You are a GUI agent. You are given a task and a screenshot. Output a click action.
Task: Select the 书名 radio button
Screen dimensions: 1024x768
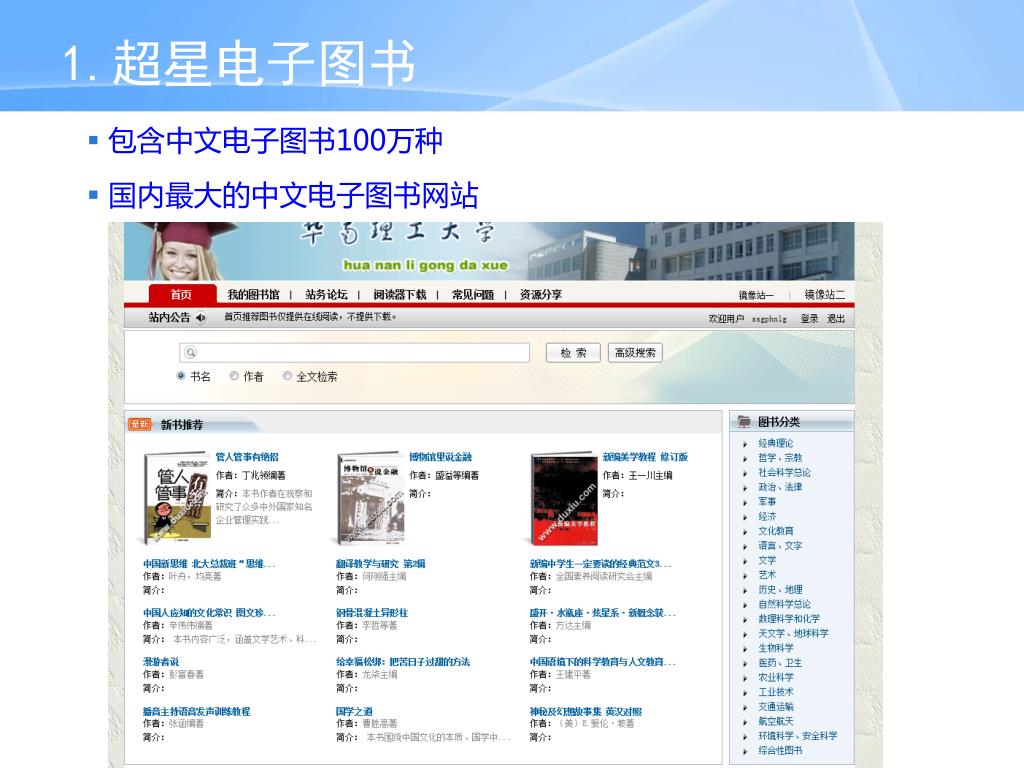coord(181,376)
